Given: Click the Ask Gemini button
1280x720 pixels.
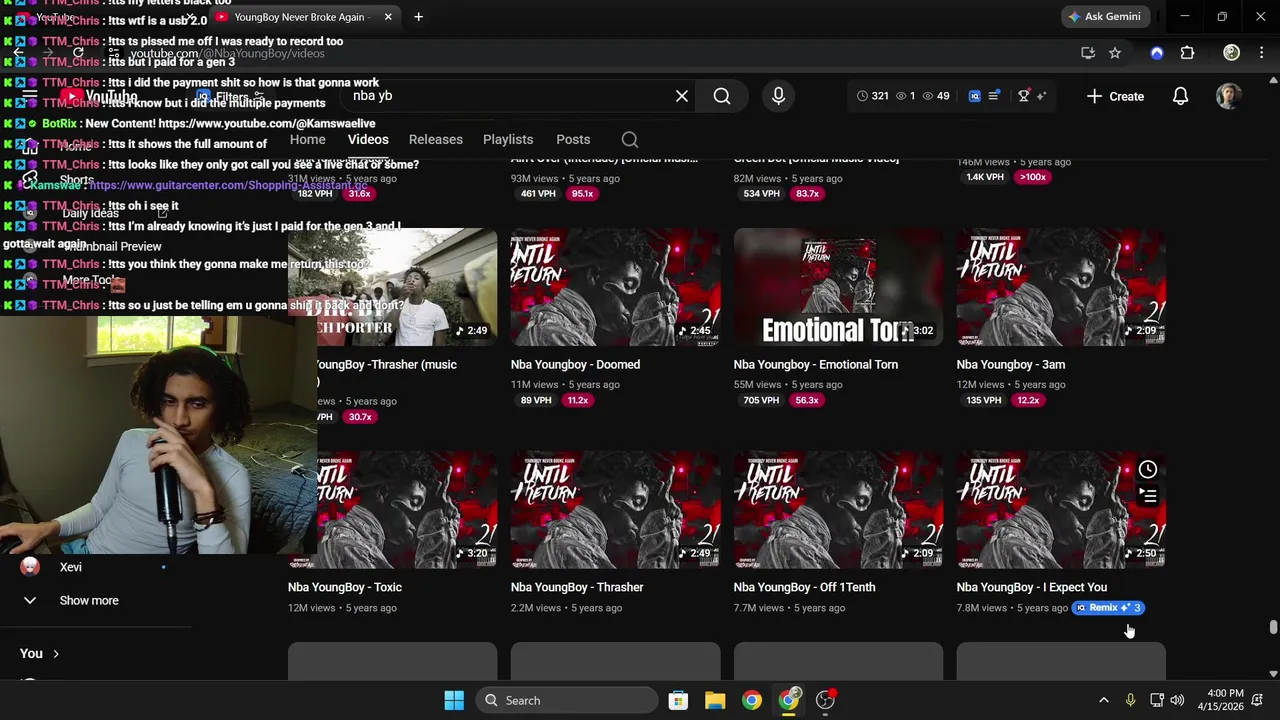Looking at the screenshot, I should [1104, 17].
